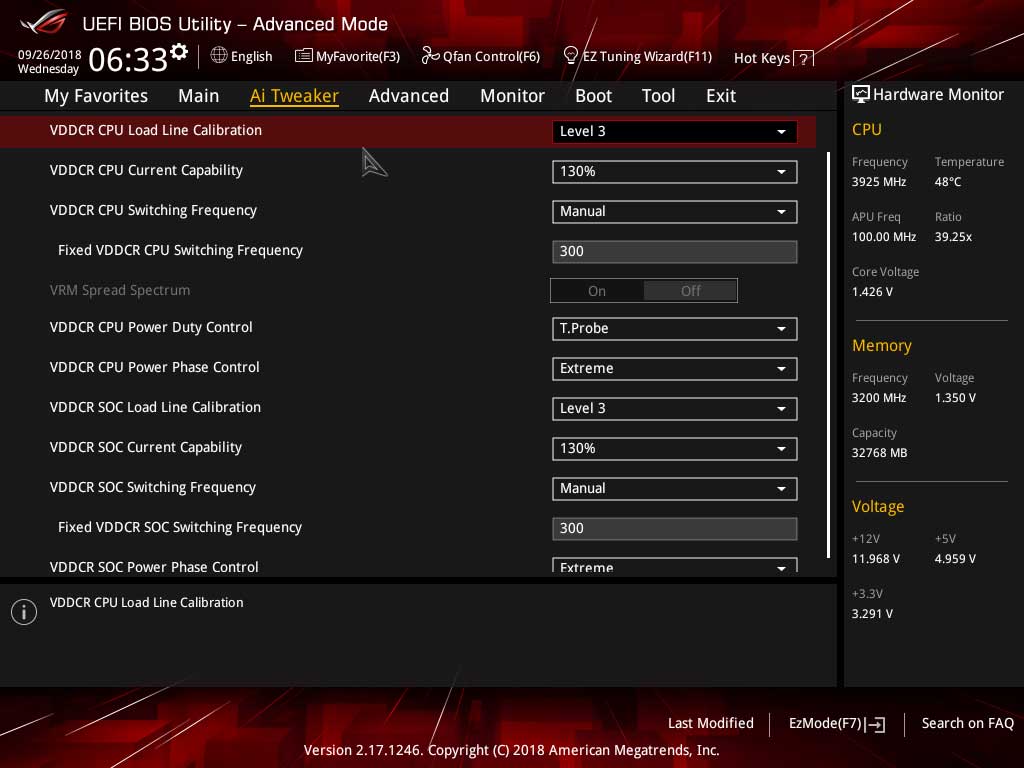The width and height of the screenshot is (1024, 768).
Task: Select the Ai Tweaker tab
Action: click(x=294, y=96)
